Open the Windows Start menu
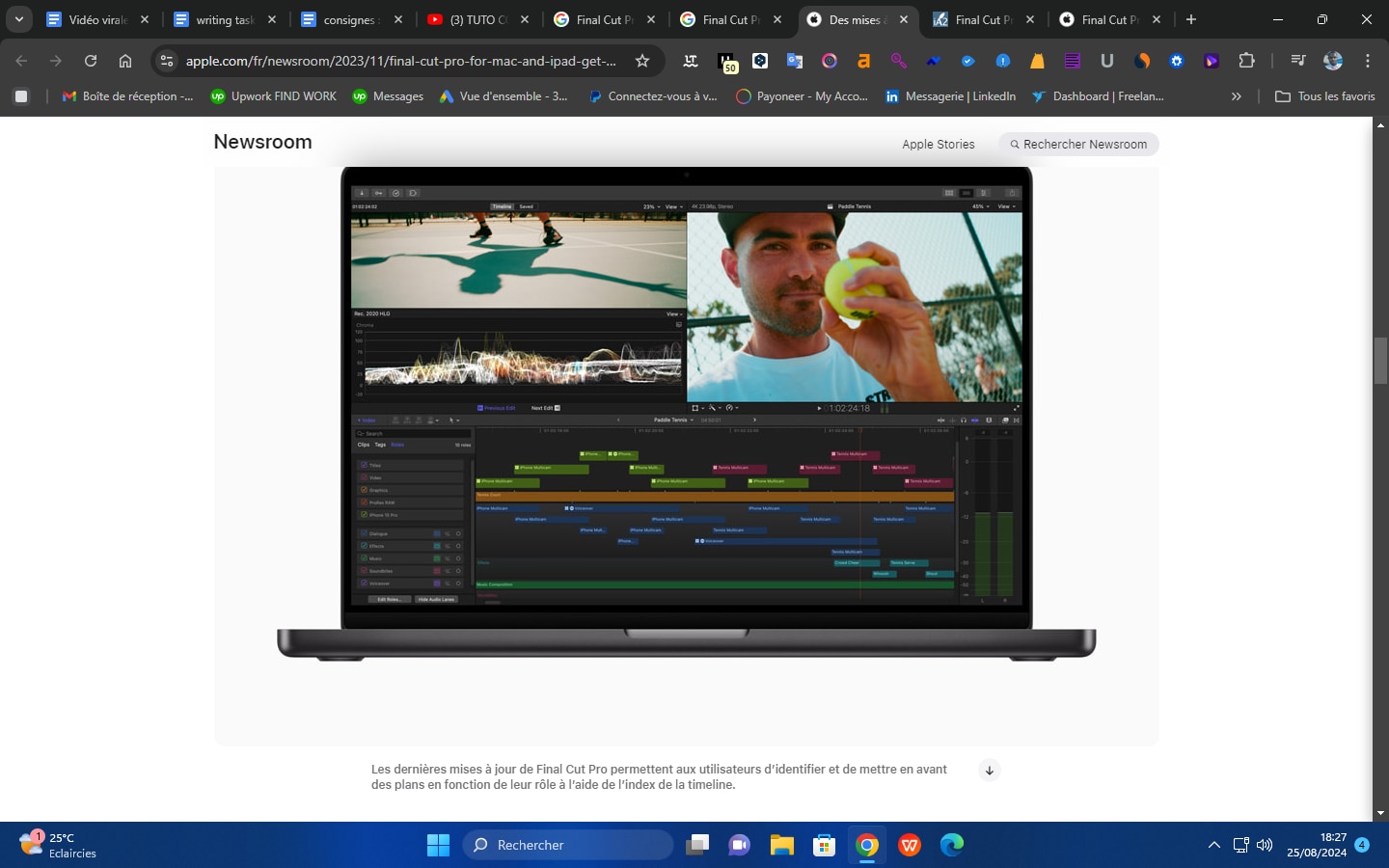The image size is (1389, 868). 438,845
